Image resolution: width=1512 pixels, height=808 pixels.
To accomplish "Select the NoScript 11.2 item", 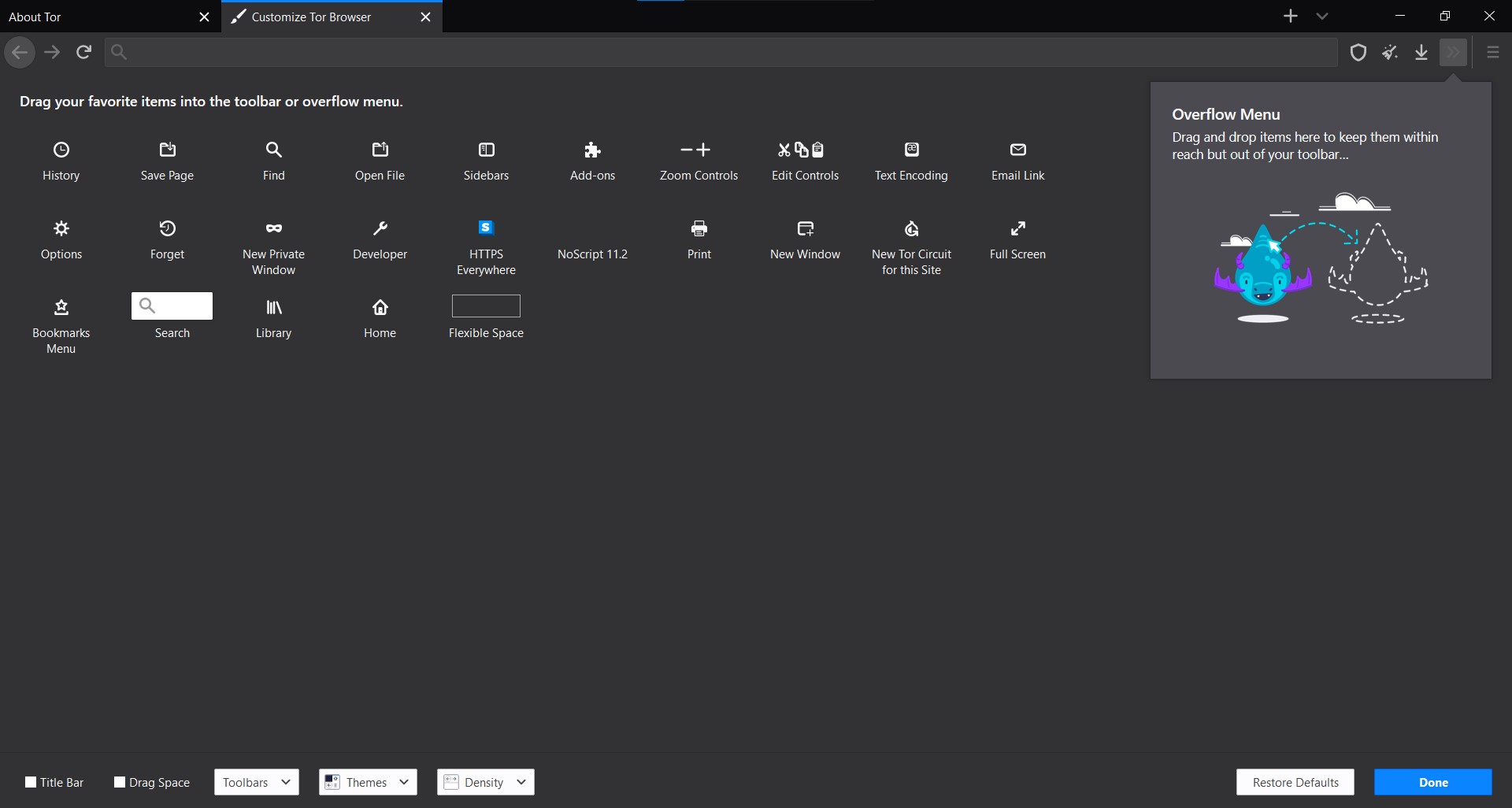I will click(x=592, y=254).
